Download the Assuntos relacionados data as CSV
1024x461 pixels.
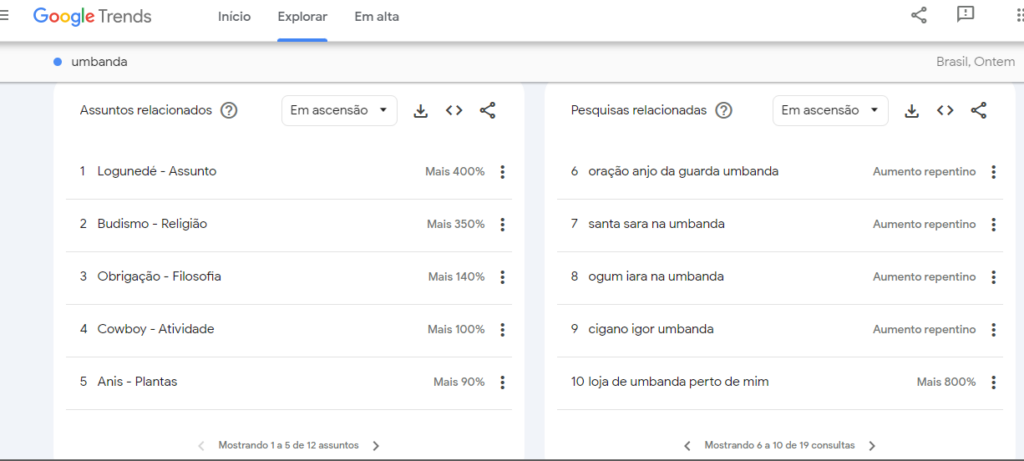(x=421, y=111)
